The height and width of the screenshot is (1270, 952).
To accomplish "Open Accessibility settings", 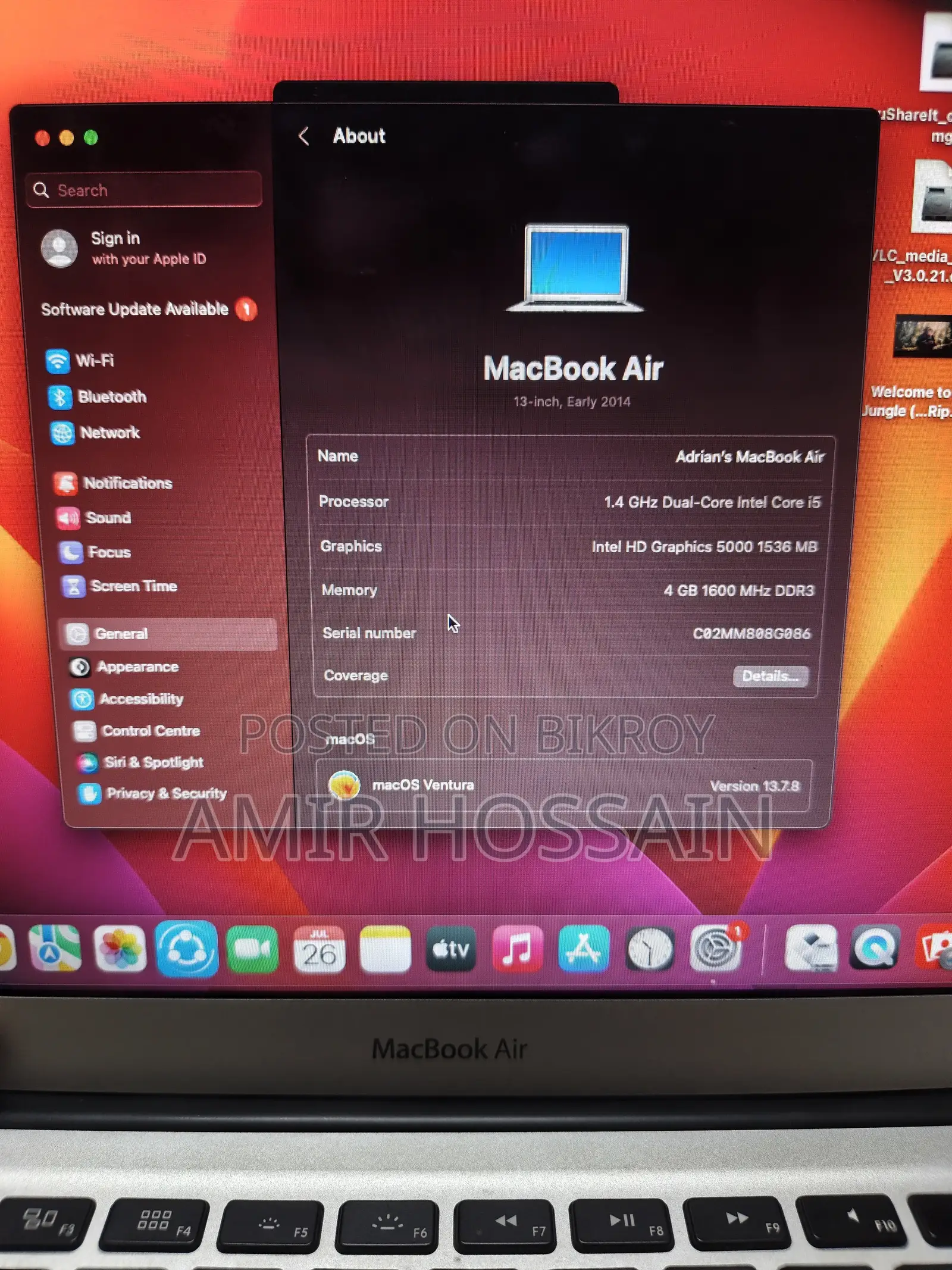I will coord(127,699).
